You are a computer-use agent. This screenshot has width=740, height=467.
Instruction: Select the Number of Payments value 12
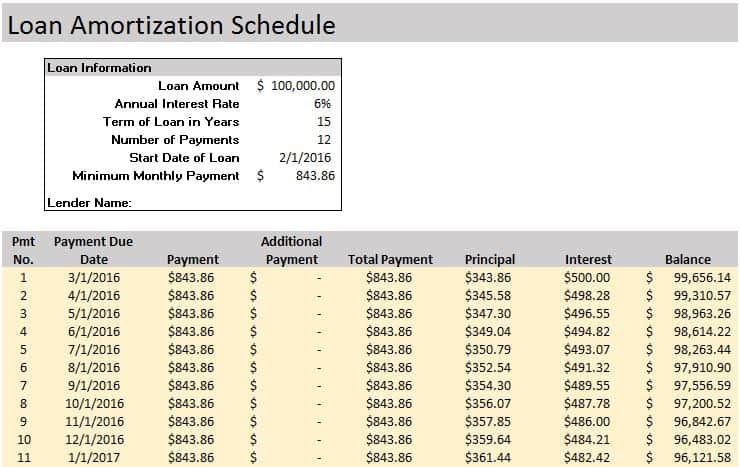click(323, 140)
